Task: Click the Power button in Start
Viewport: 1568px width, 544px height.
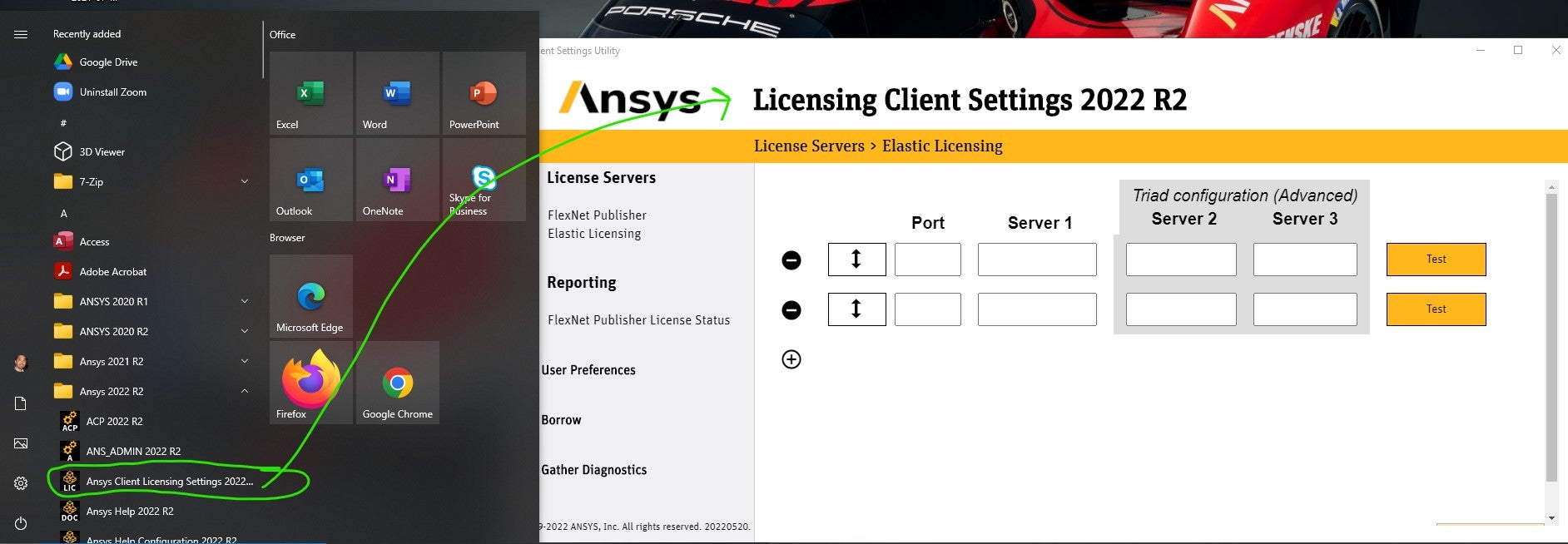Action: (21, 523)
